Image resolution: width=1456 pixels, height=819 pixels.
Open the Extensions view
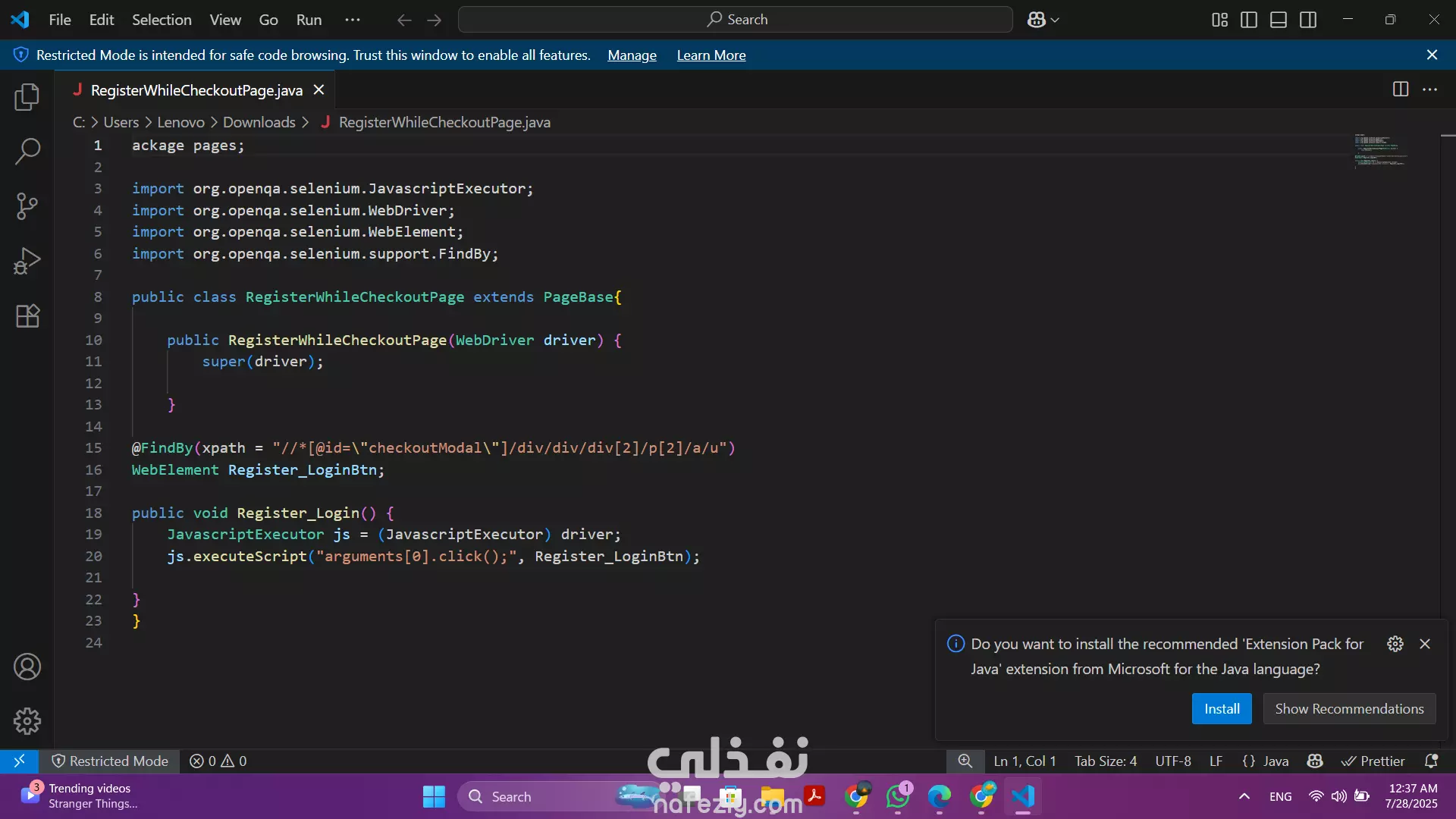(27, 315)
